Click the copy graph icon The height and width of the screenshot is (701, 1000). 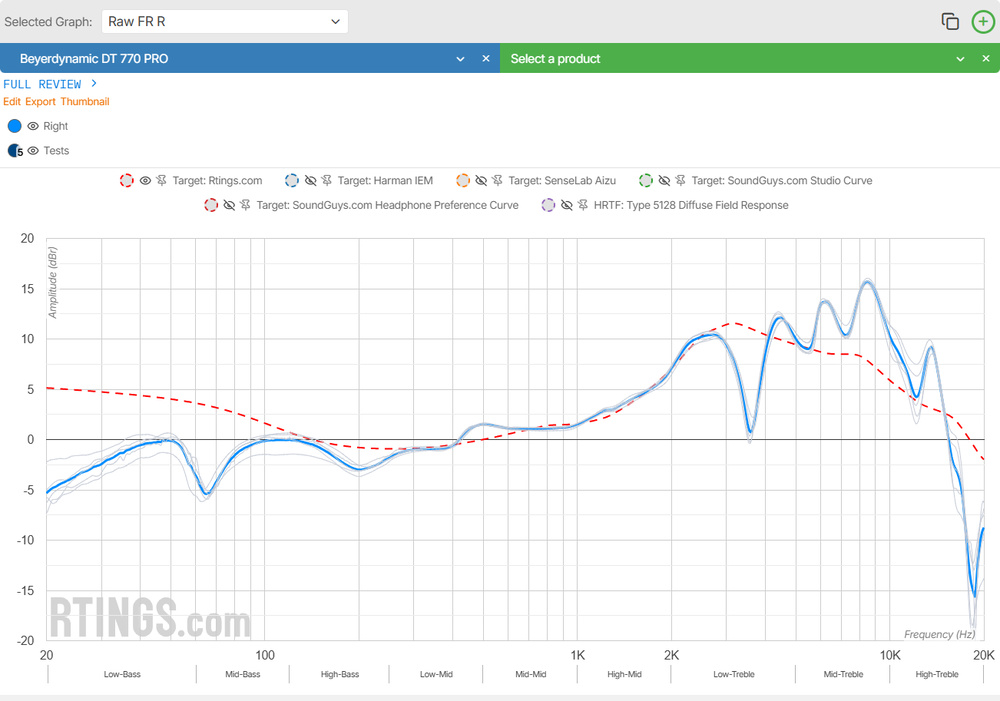click(x=950, y=21)
